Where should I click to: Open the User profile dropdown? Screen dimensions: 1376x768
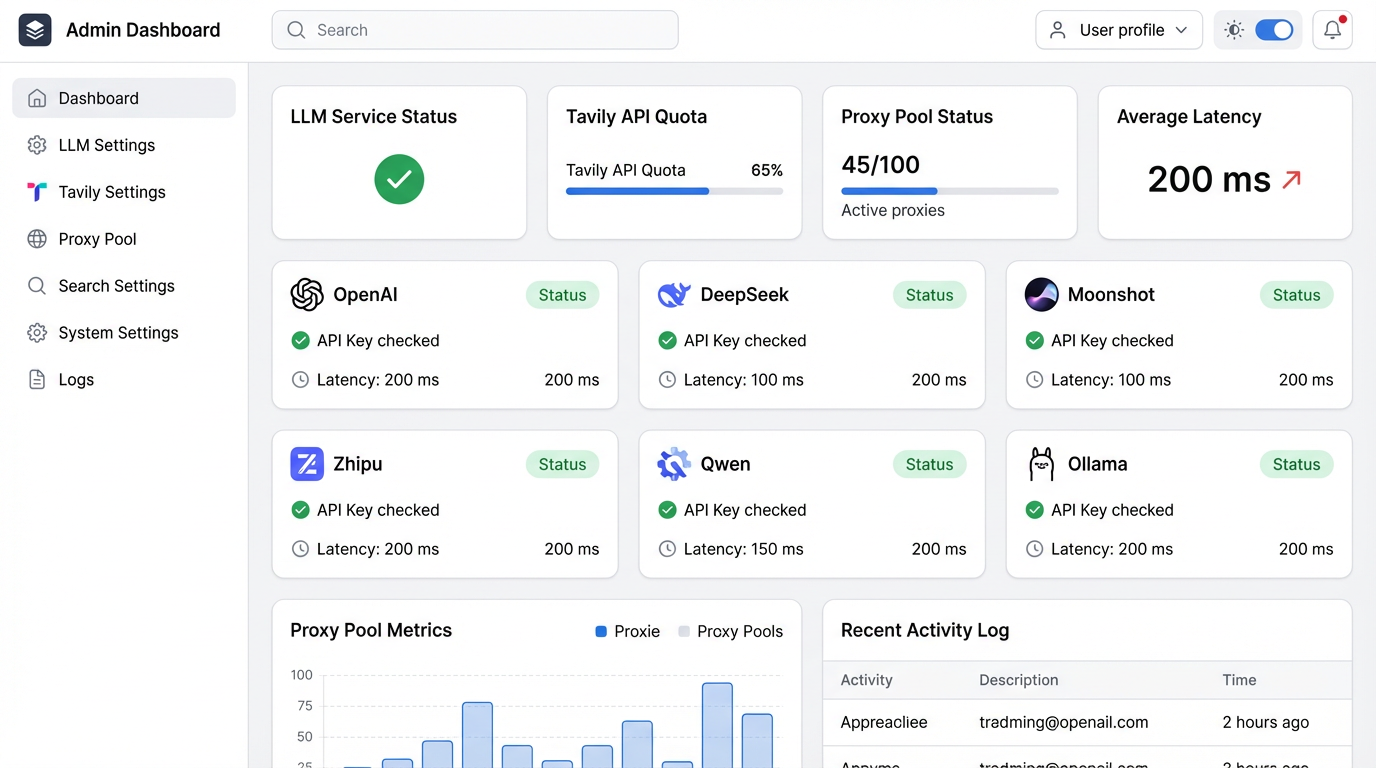[1118, 30]
